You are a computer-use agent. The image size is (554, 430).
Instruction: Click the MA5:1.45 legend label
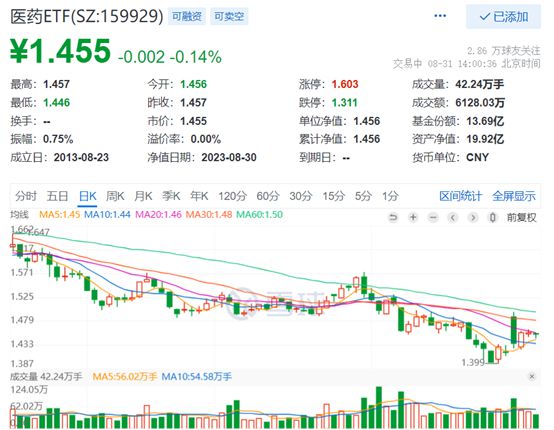pyautogui.click(x=59, y=214)
